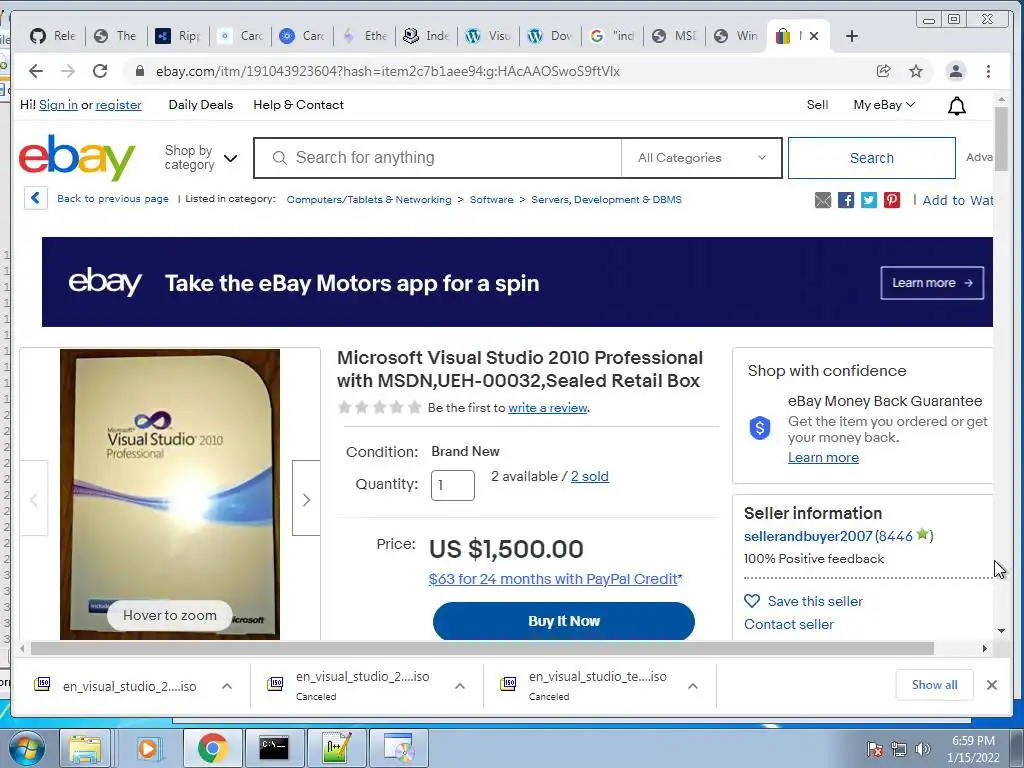Click Learn more on the Motors banner
Screen dimensions: 1024x768
pos(932,283)
